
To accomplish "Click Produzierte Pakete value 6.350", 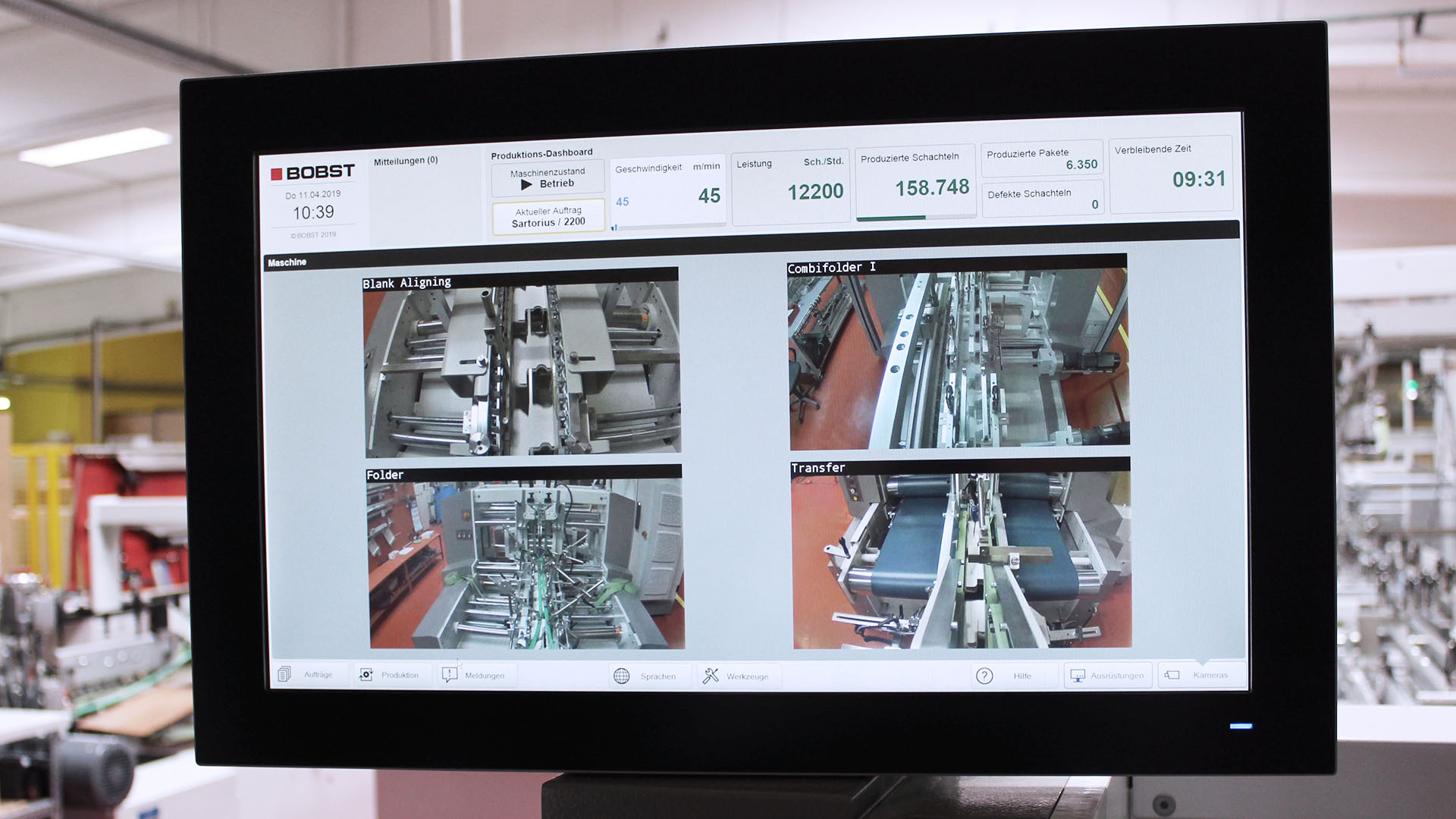I will [x=1081, y=165].
